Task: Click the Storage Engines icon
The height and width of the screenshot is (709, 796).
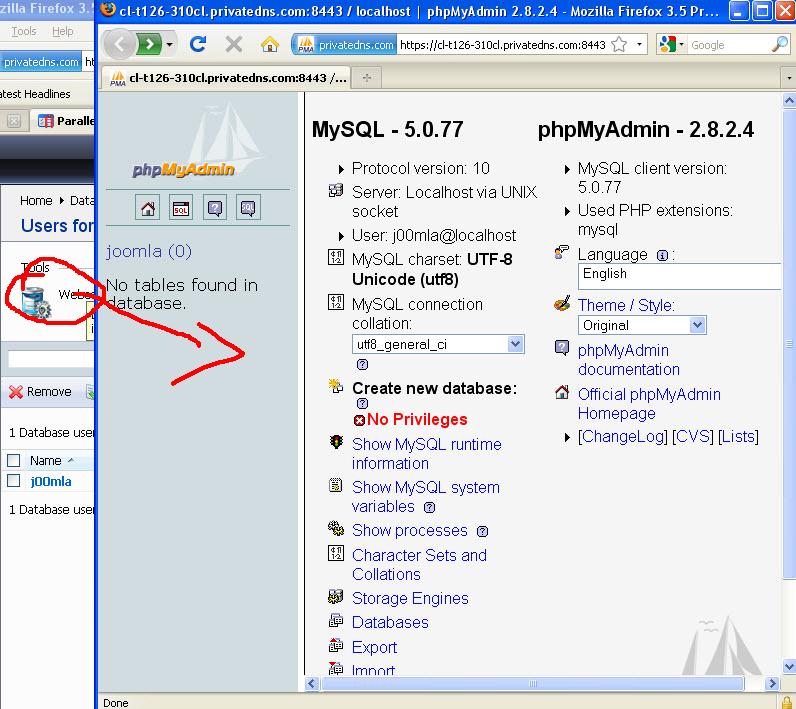Action: tap(336, 597)
